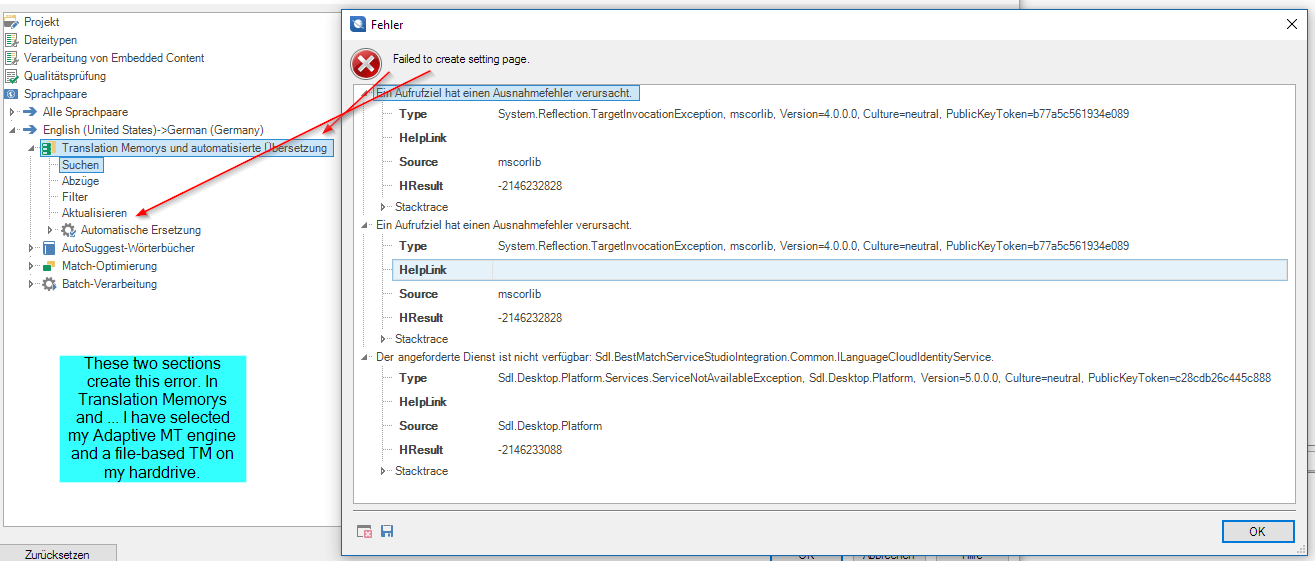Image resolution: width=1315 pixels, height=561 pixels.
Task: Collapse the English (United States)->German node
Action: pos(12,130)
